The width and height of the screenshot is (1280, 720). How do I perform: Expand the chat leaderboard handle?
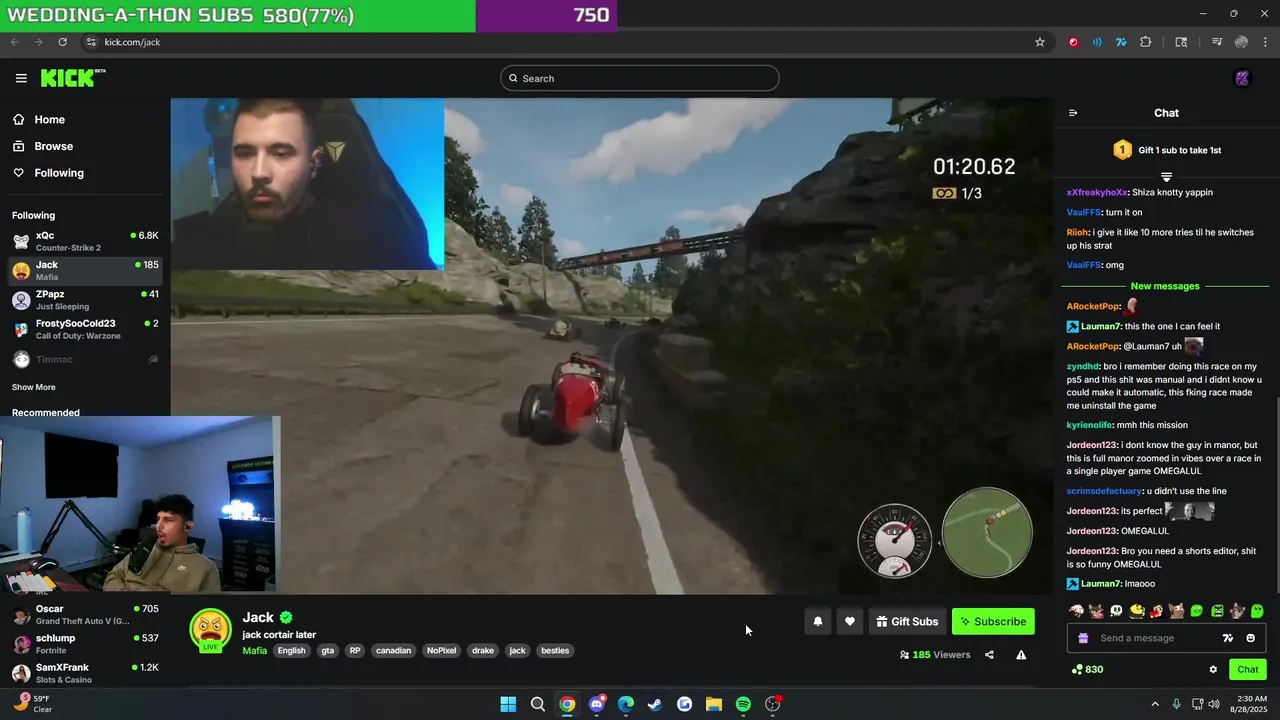[1166, 177]
